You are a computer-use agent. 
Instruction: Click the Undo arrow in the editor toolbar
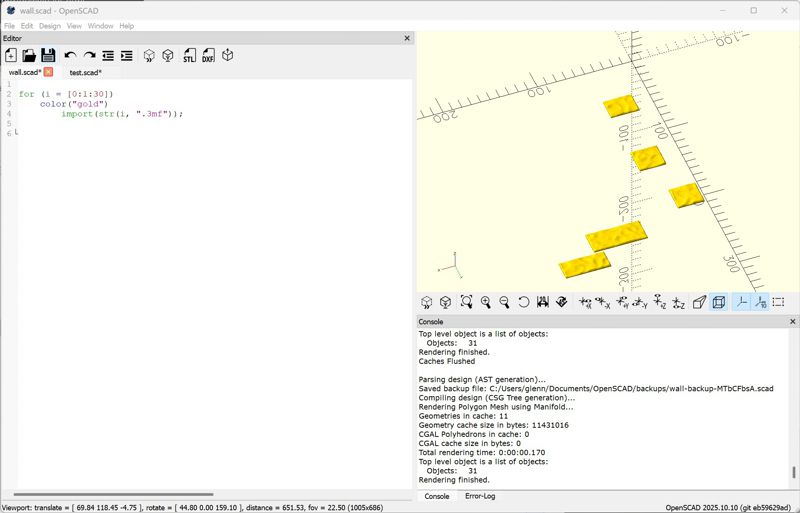(x=70, y=56)
